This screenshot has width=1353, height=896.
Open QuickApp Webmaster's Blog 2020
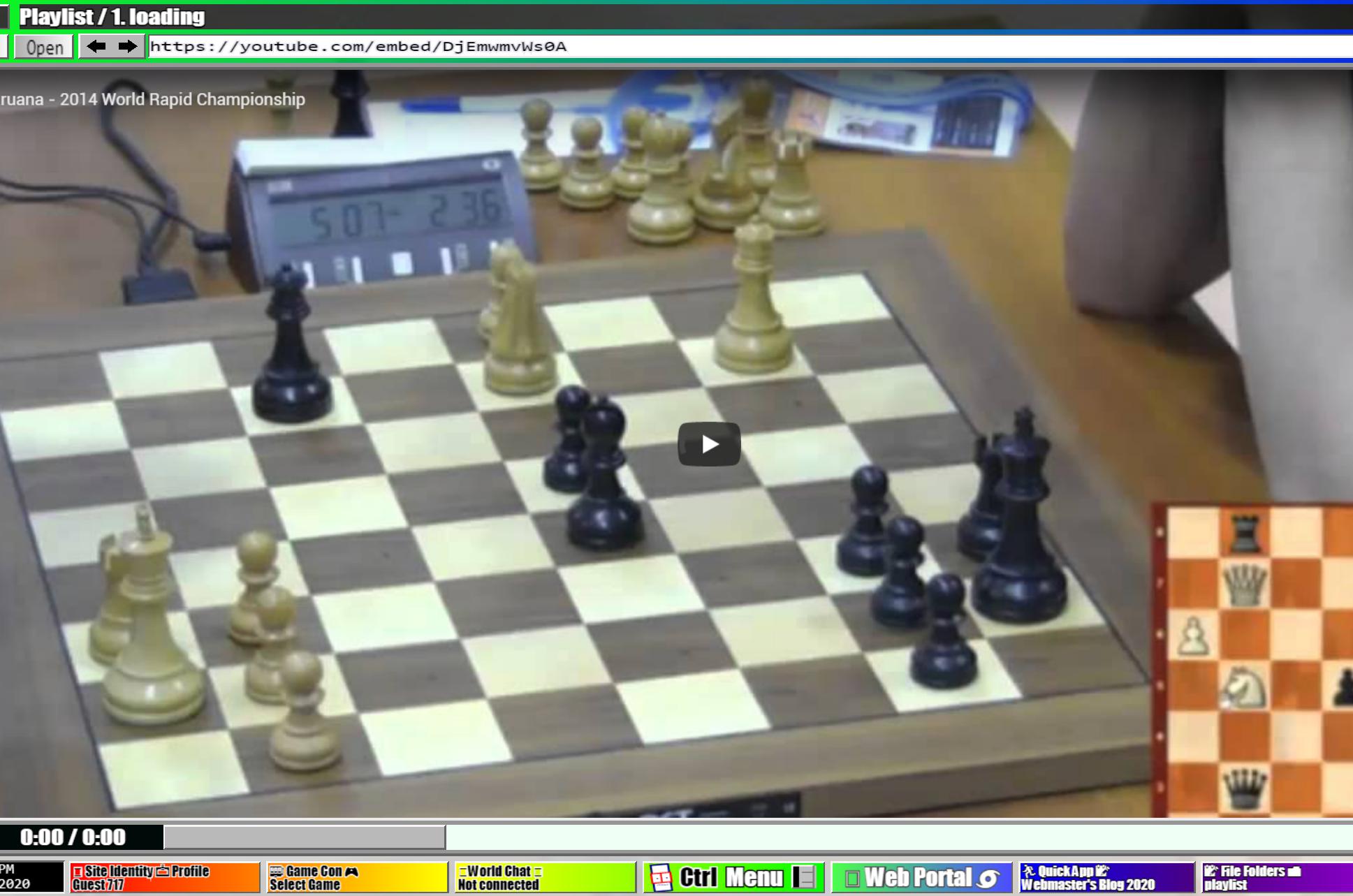tap(1108, 878)
